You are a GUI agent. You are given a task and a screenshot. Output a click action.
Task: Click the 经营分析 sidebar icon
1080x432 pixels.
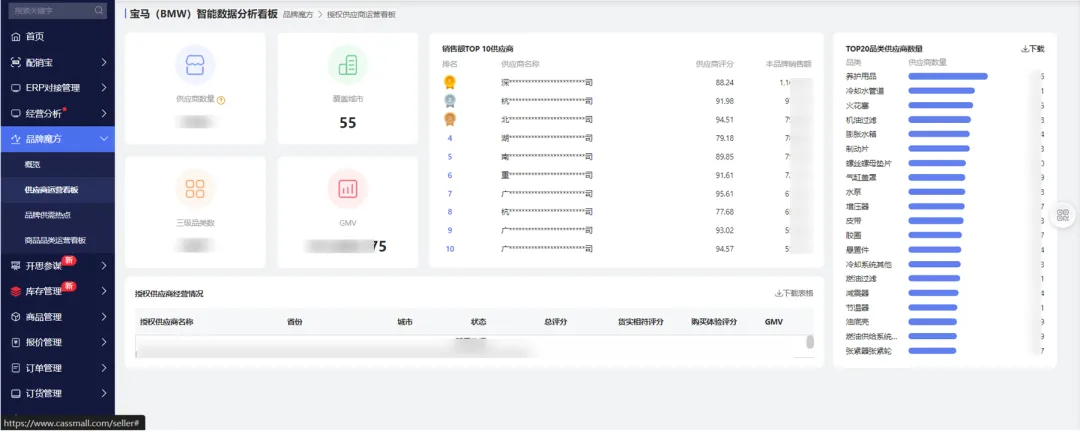16,113
